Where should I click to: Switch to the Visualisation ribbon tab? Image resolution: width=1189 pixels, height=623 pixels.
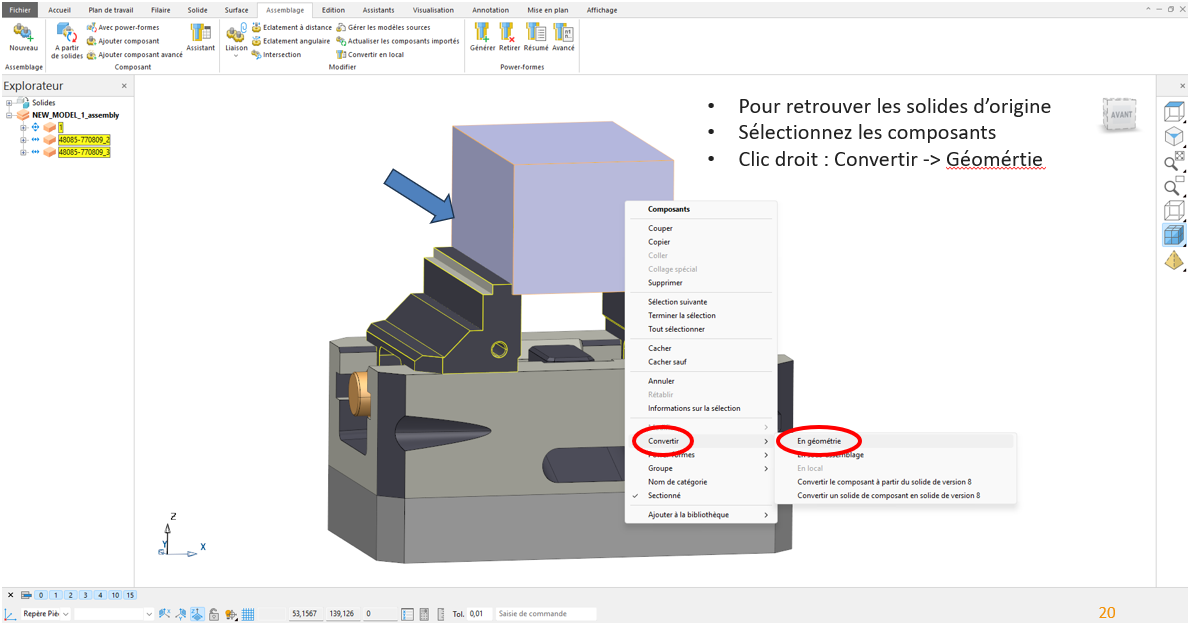[433, 10]
